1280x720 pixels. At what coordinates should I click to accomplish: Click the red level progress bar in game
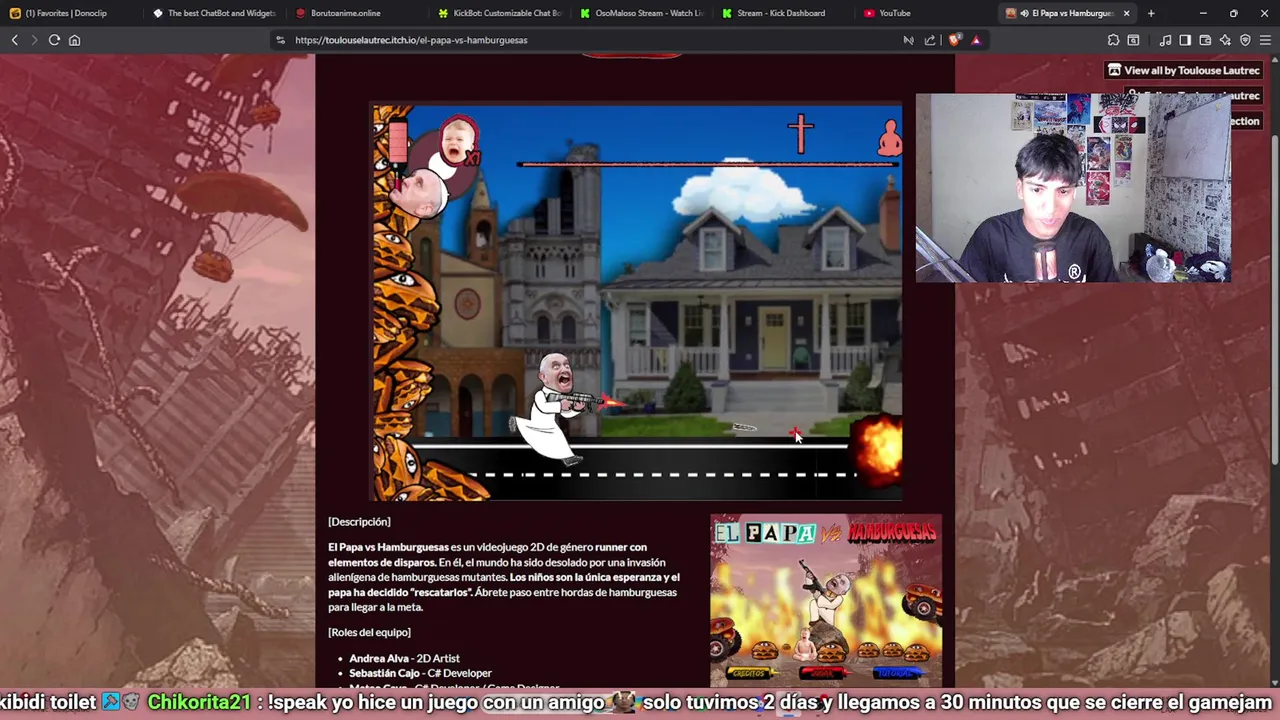coord(708,164)
